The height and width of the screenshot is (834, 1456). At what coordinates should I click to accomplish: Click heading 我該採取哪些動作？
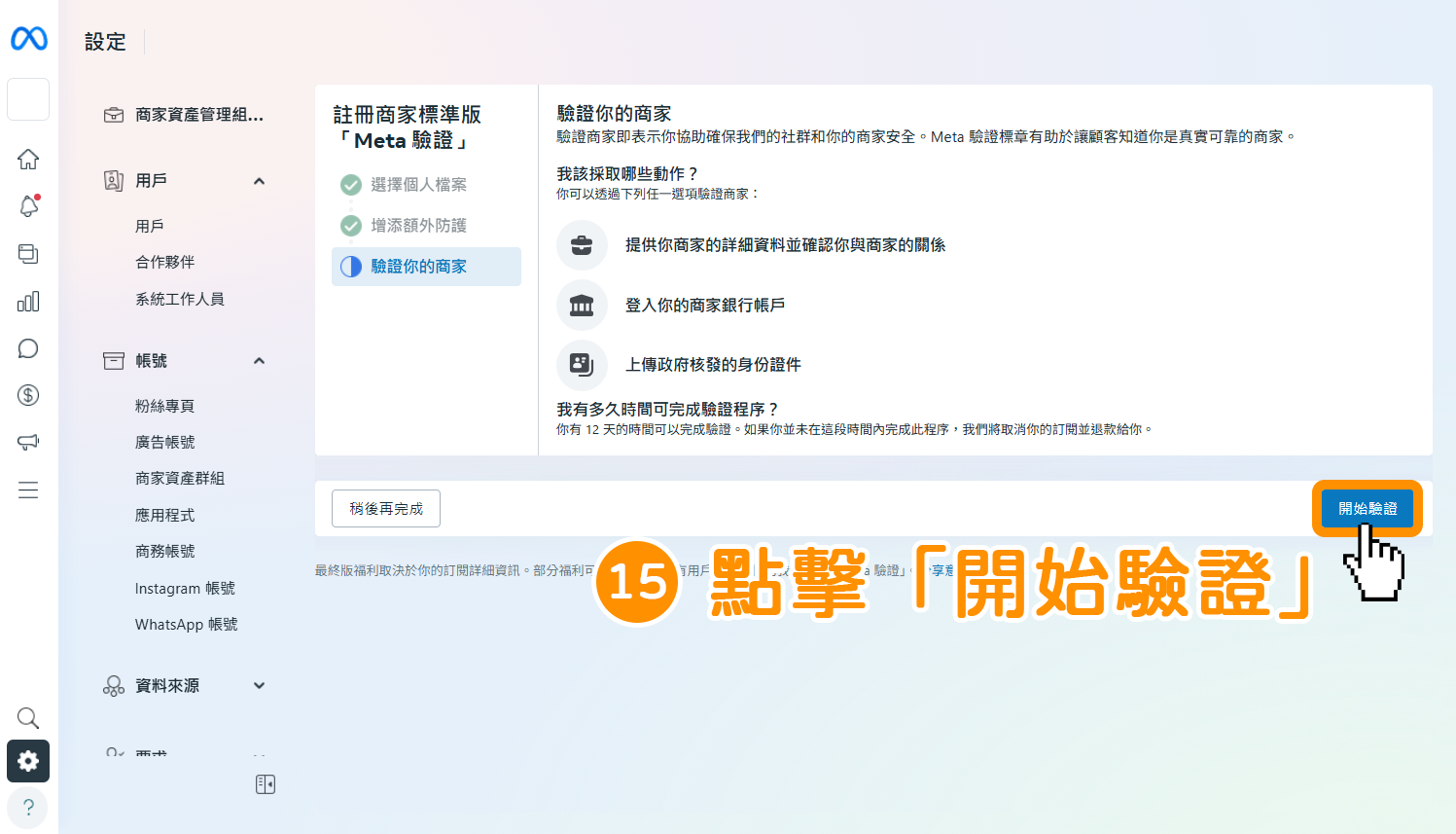point(627,174)
